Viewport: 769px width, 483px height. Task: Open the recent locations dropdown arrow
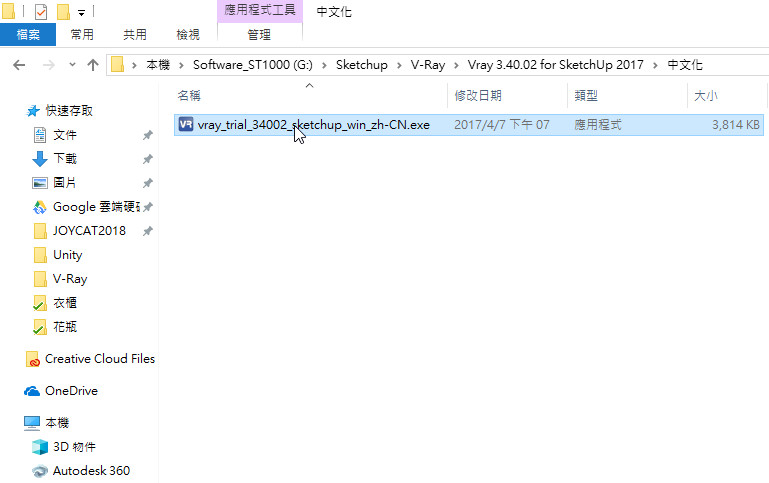[x=72, y=65]
